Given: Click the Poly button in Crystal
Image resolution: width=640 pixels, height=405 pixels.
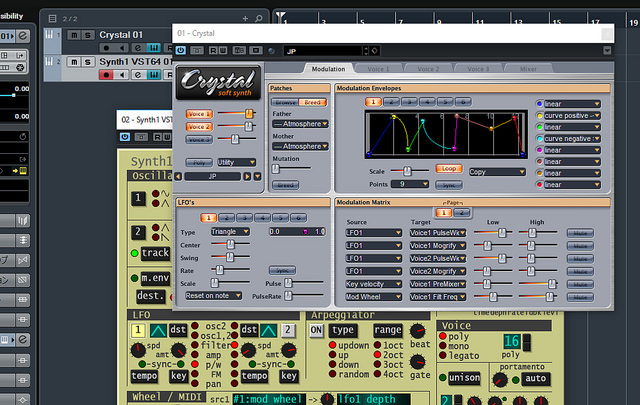Looking at the screenshot, I should (199, 162).
